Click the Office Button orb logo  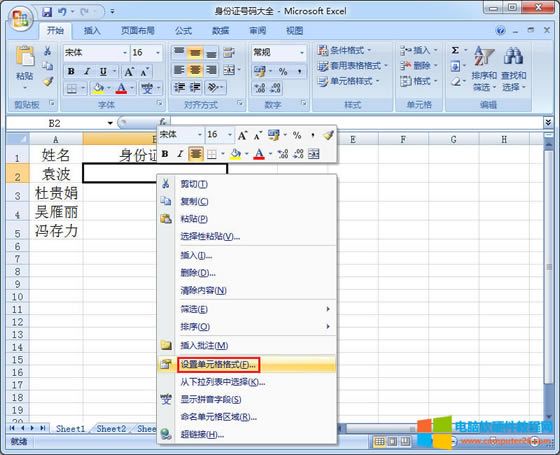click(x=21, y=19)
